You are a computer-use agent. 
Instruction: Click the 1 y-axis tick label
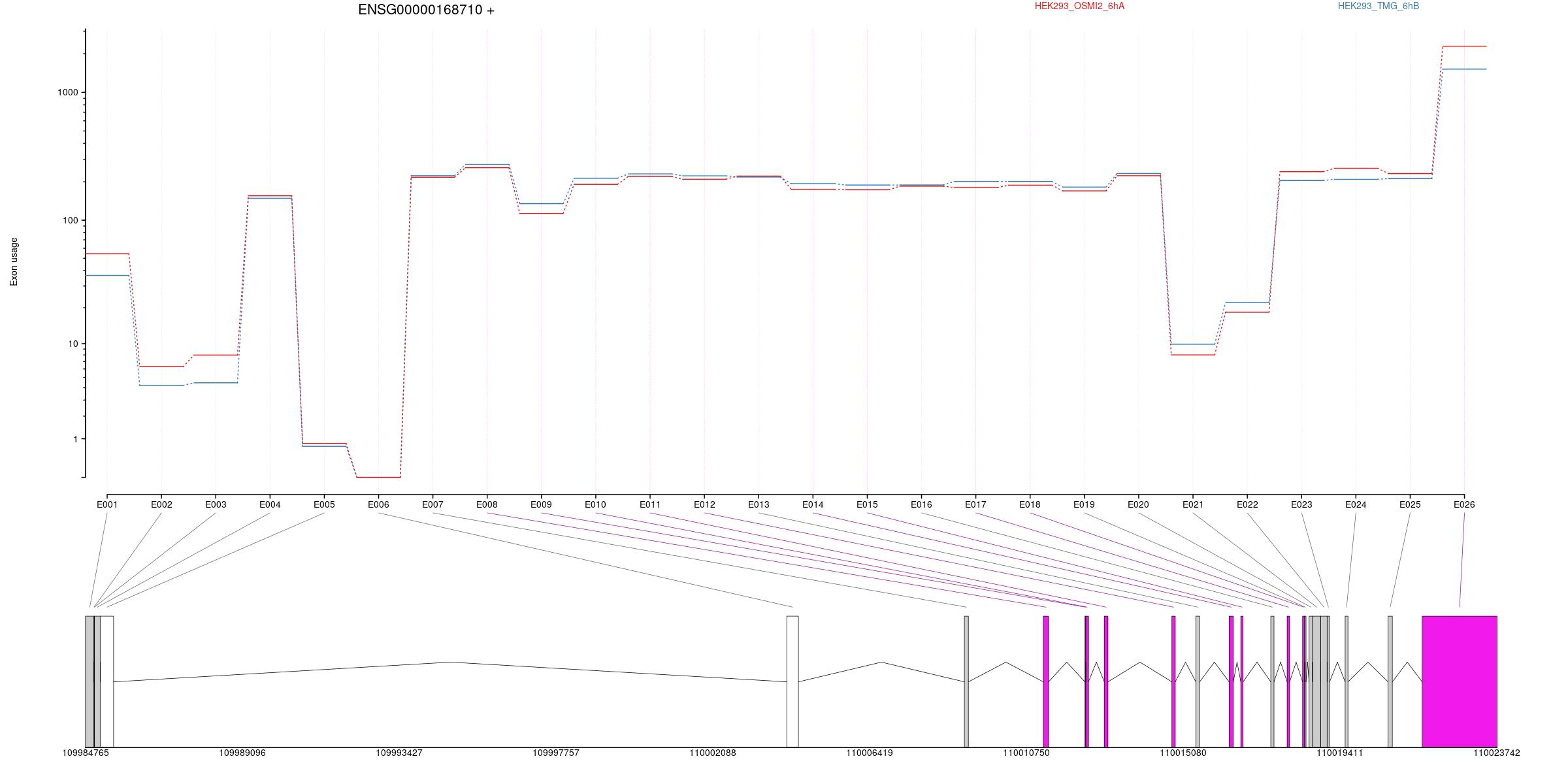click(76, 439)
